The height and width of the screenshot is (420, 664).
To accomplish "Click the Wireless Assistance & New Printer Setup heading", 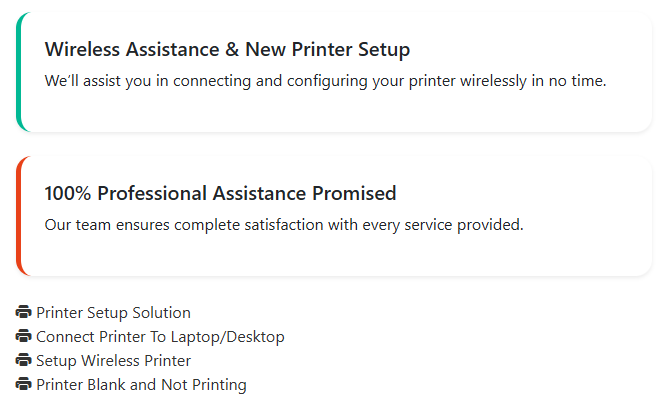I will [x=227, y=50].
